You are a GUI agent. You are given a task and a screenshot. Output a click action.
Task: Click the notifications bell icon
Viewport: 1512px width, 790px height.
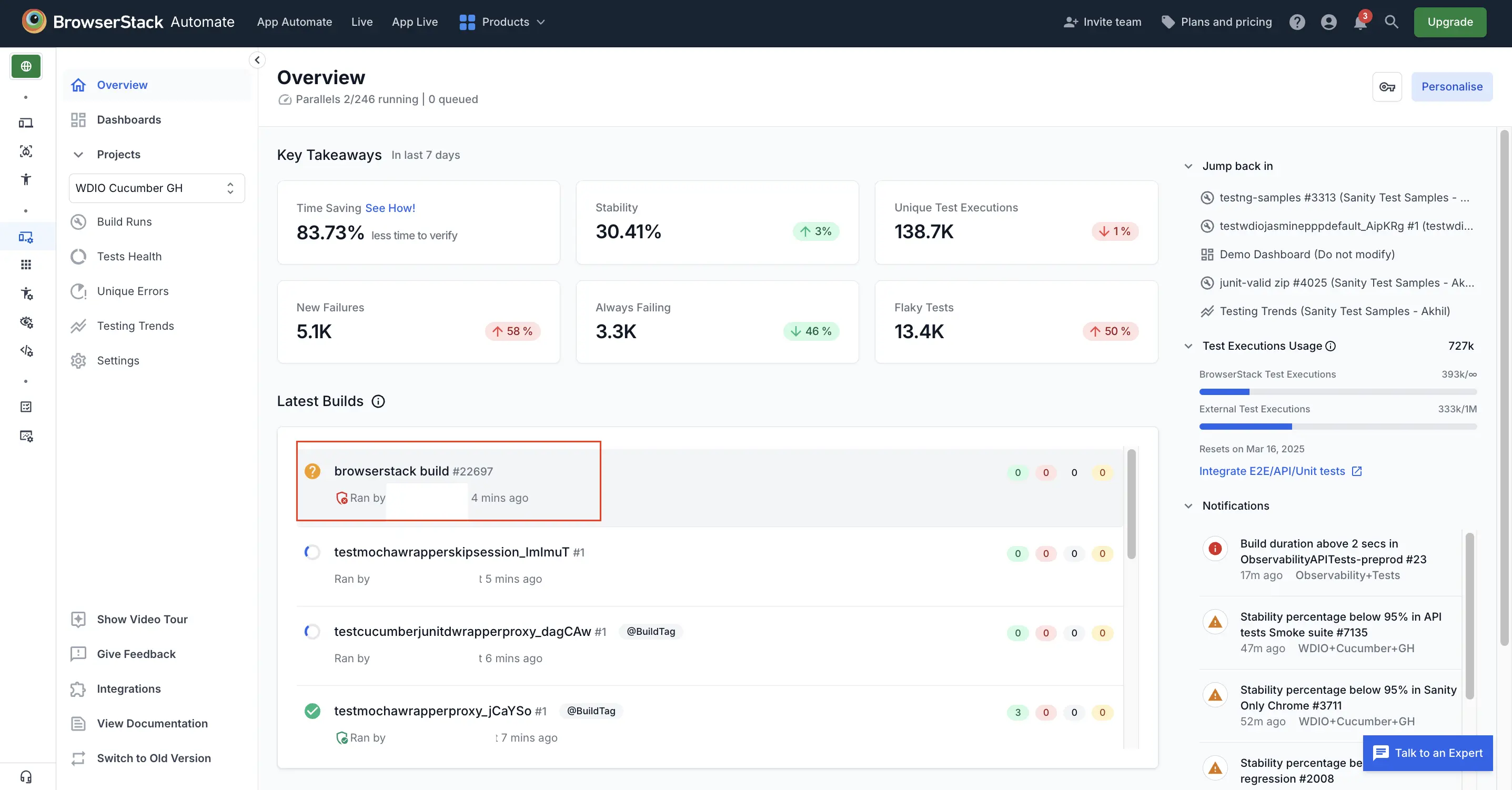[1359, 22]
